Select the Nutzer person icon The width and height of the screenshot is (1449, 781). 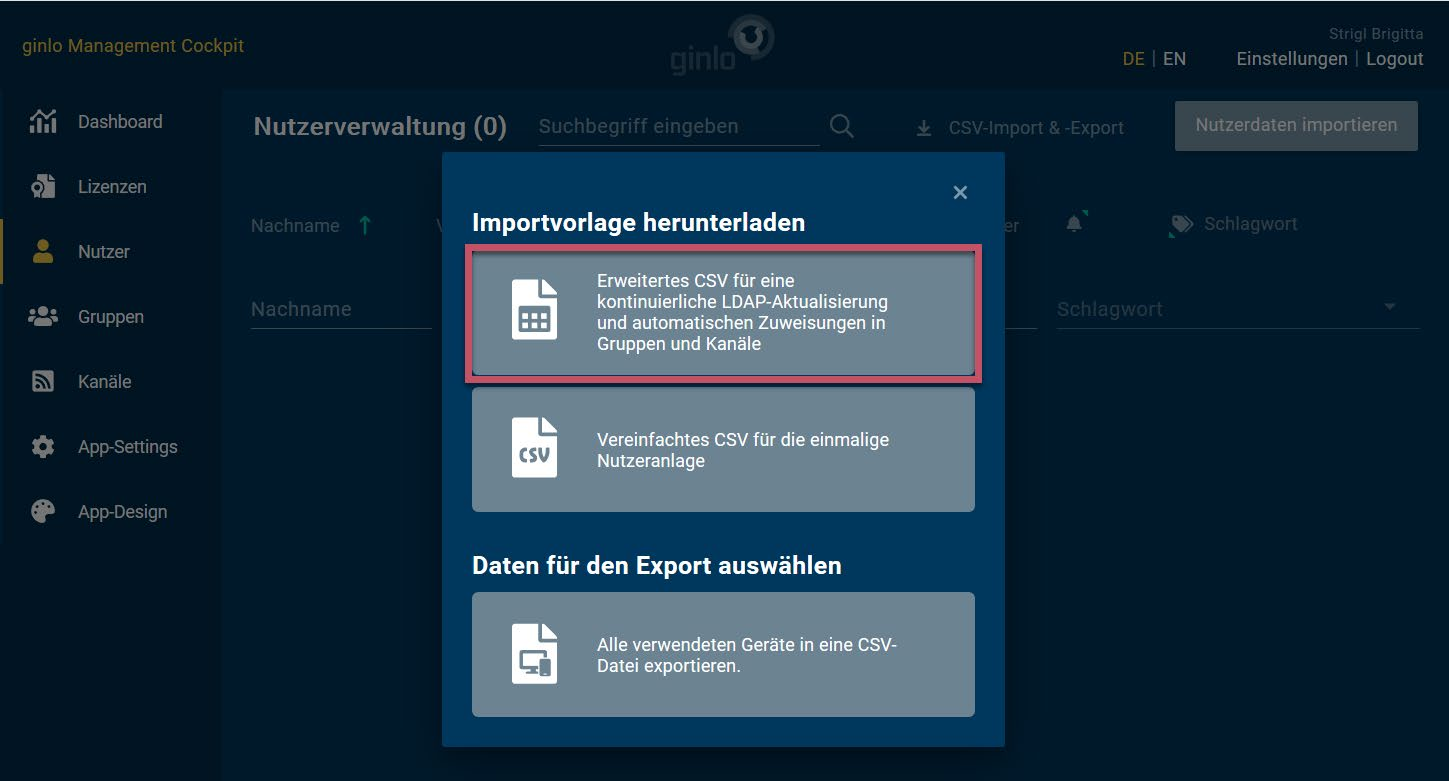coord(43,251)
